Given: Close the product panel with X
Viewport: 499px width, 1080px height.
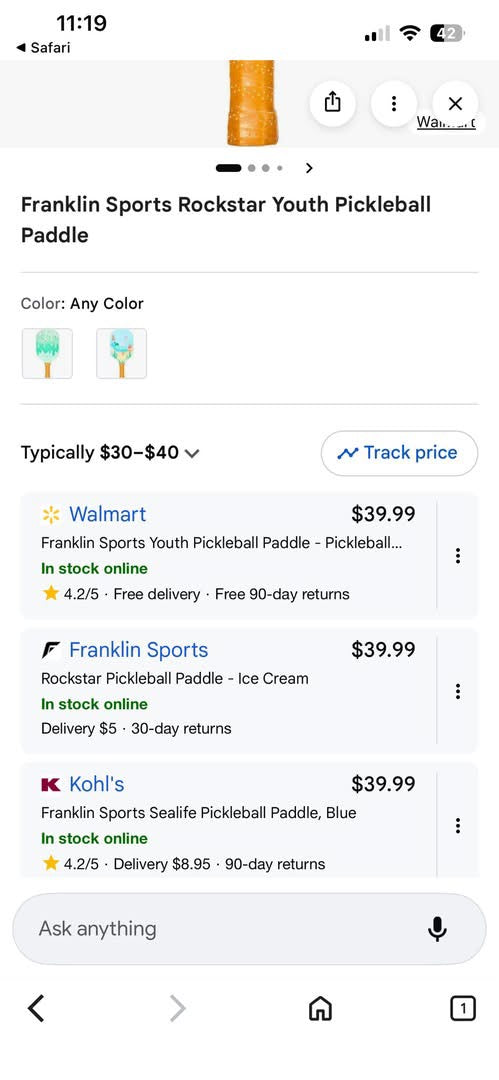Looking at the screenshot, I should 455,103.
